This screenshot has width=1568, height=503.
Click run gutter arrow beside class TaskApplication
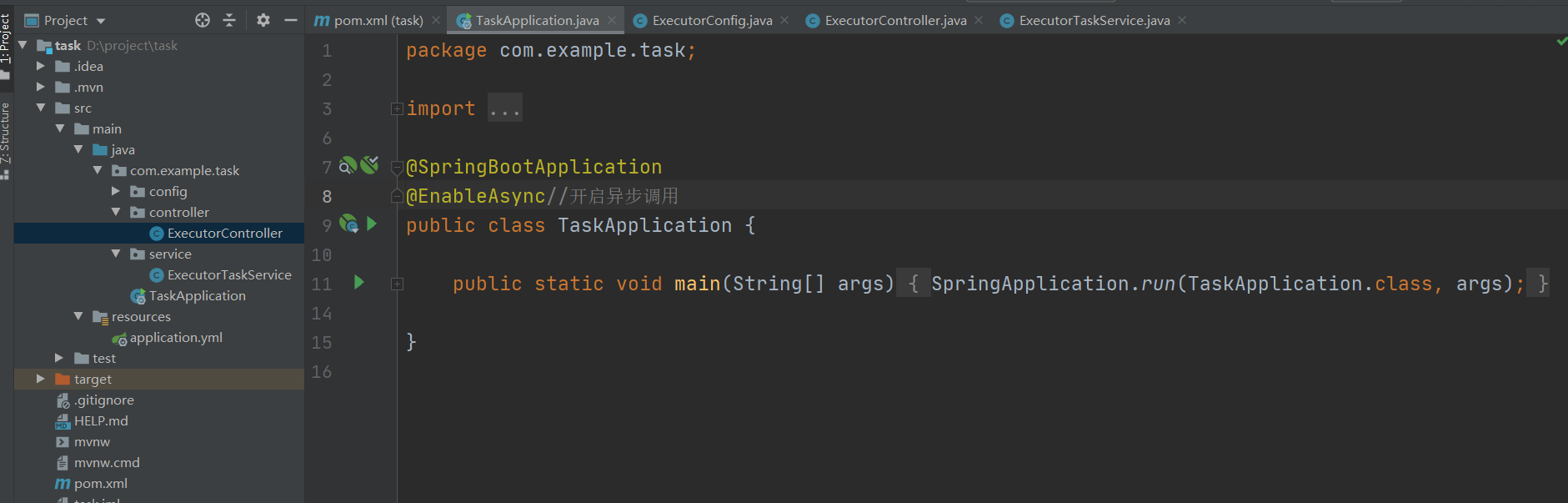[x=372, y=224]
